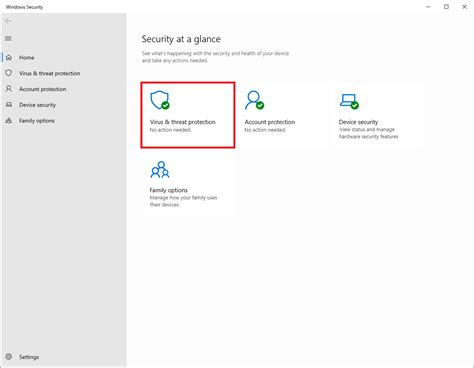Click 'No action needed.' under Virus & threat protection
This screenshot has width=474, height=368.
tap(171, 130)
